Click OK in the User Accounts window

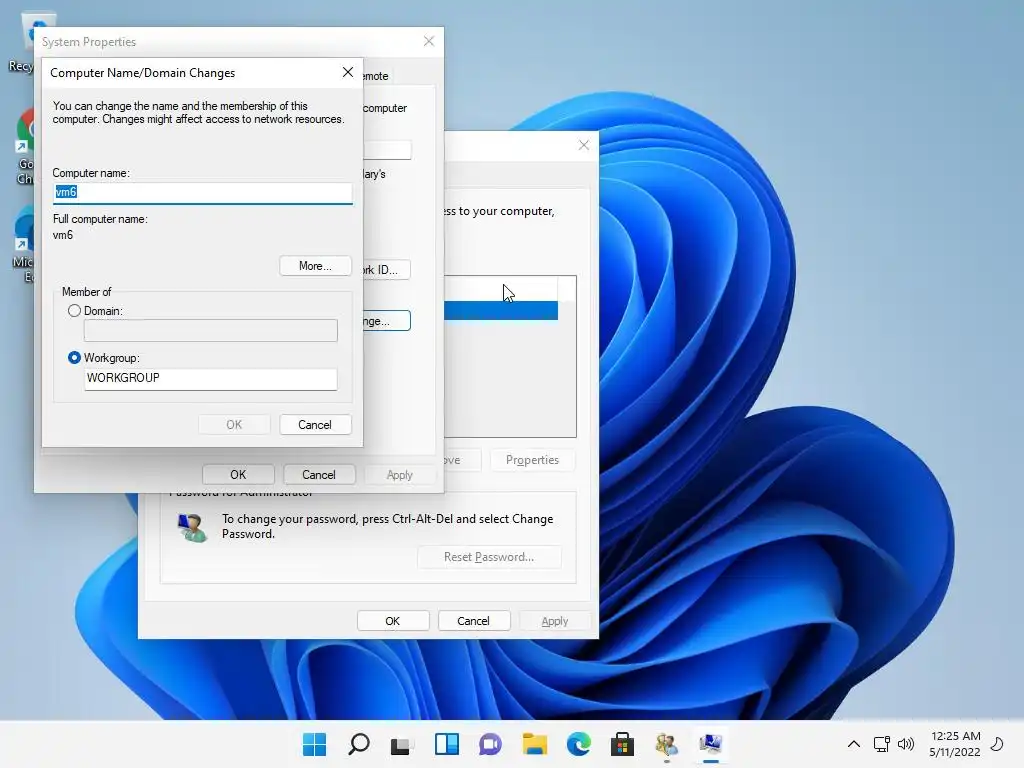[392, 621]
